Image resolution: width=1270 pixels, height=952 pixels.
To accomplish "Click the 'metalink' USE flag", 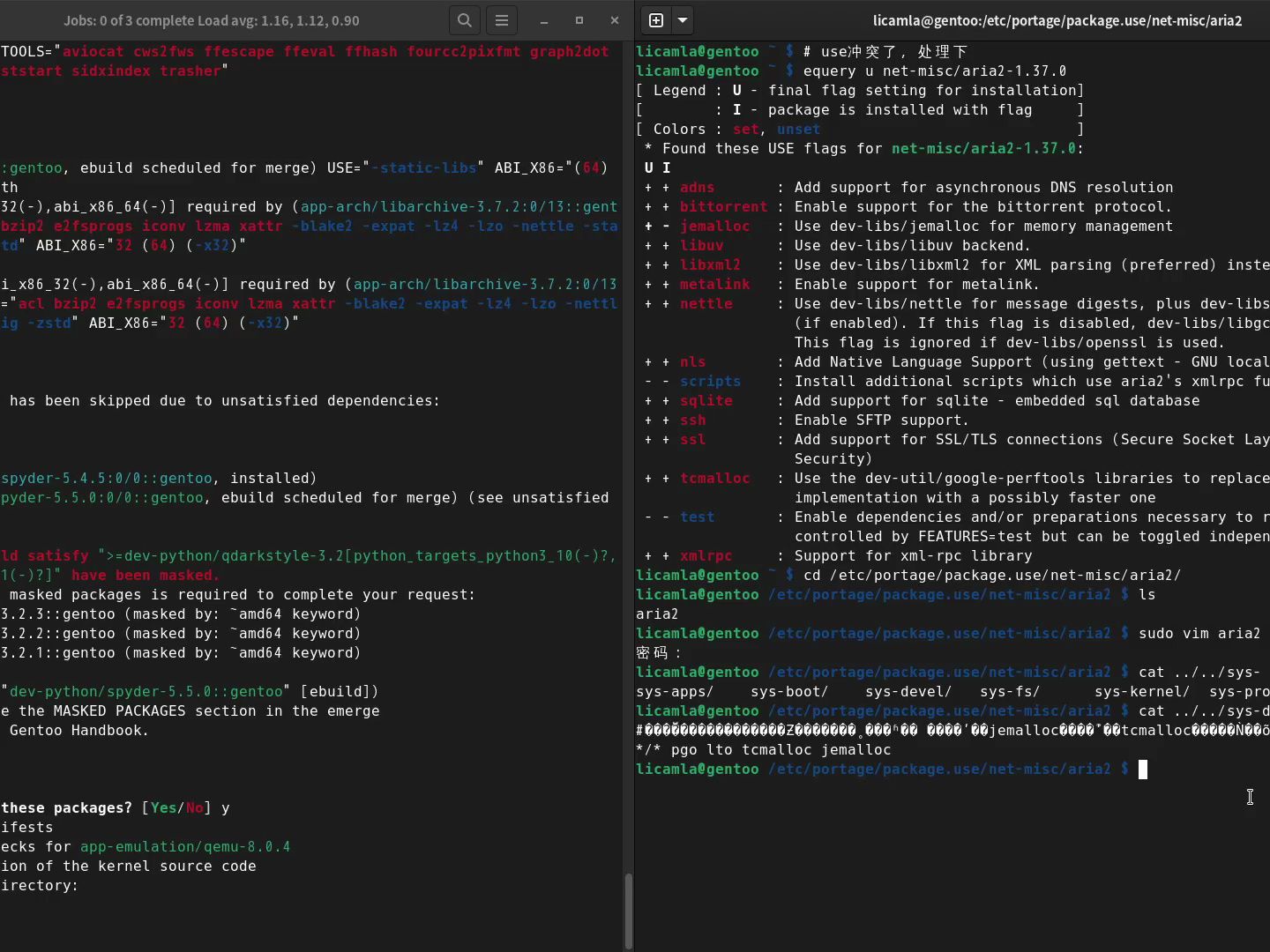I will [x=714, y=284].
